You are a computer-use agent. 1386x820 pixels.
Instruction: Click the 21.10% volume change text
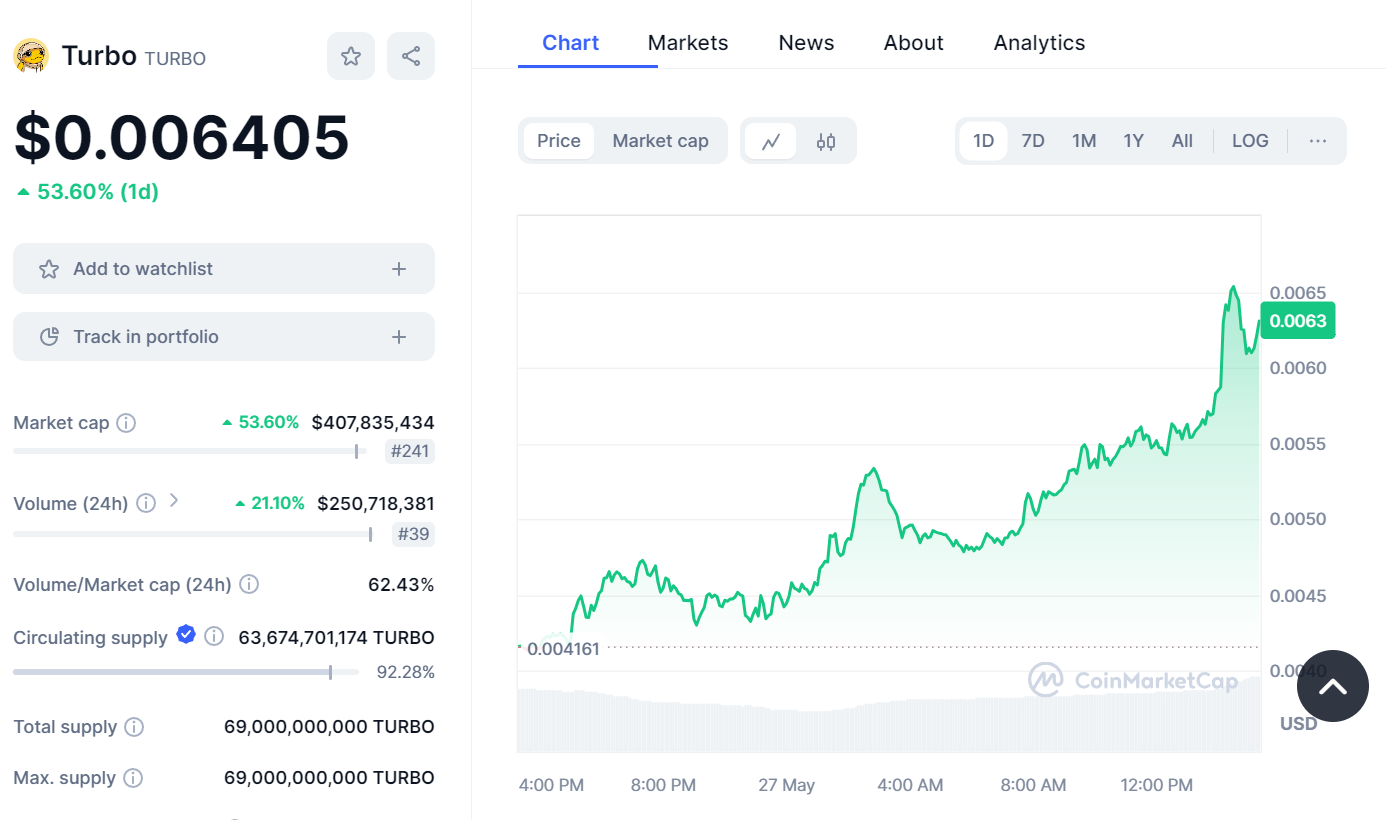coord(278,503)
